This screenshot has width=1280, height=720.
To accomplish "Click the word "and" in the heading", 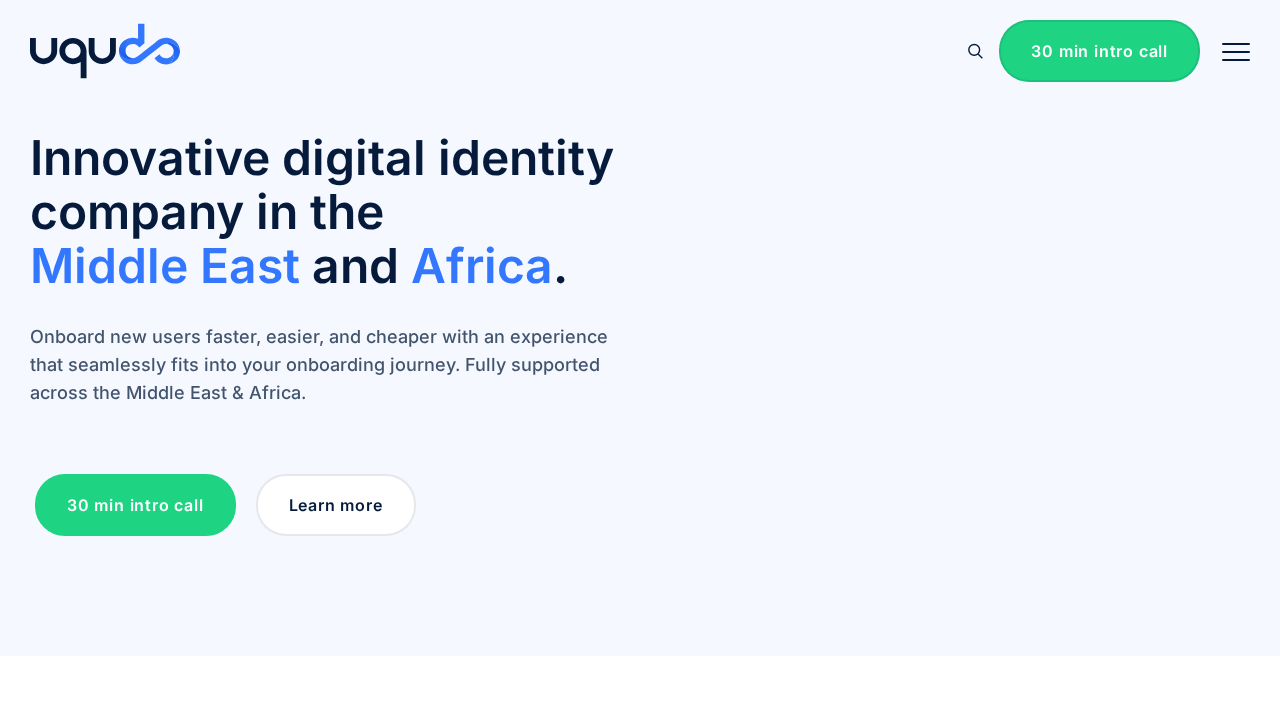I will point(355,266).
